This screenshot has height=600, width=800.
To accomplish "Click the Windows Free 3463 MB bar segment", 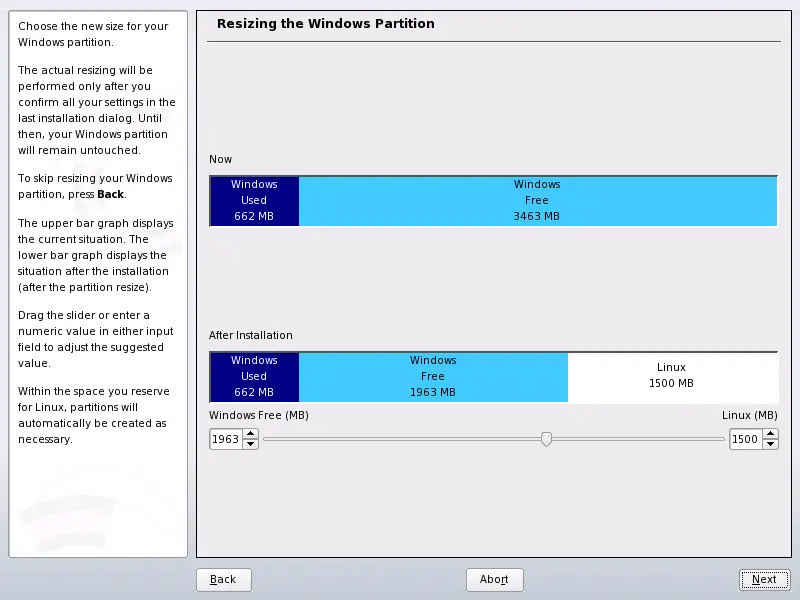I will click(x=537, y=200).
